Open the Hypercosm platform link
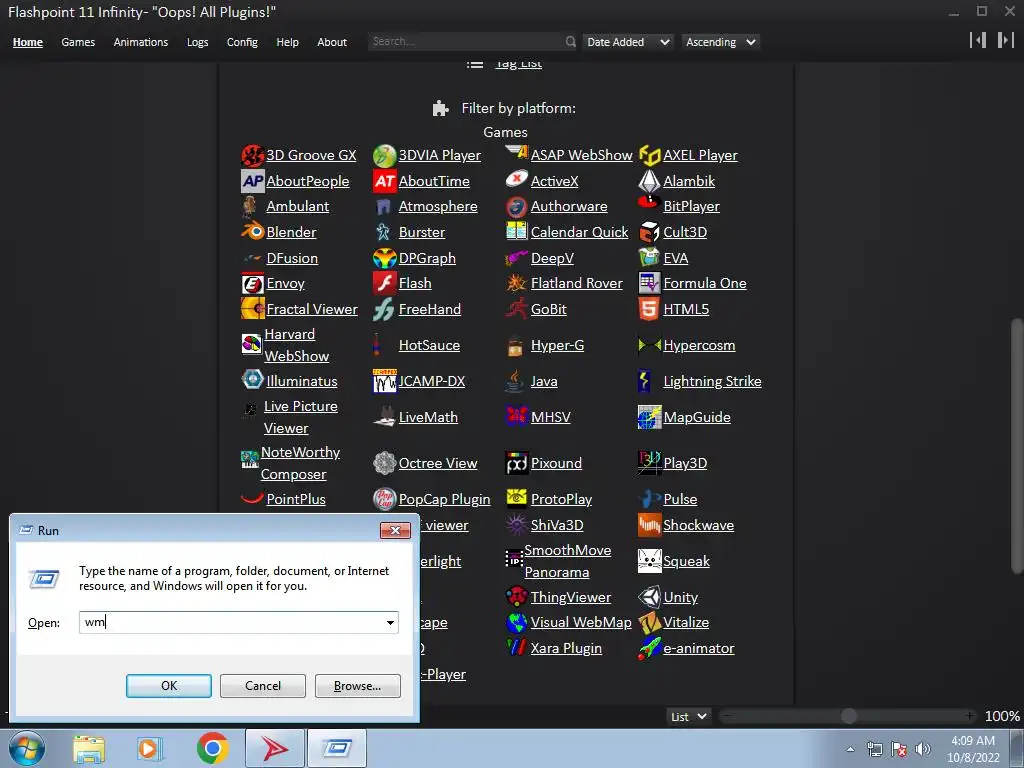Viewport: 1024px width, 768px height. coord(699,345)
